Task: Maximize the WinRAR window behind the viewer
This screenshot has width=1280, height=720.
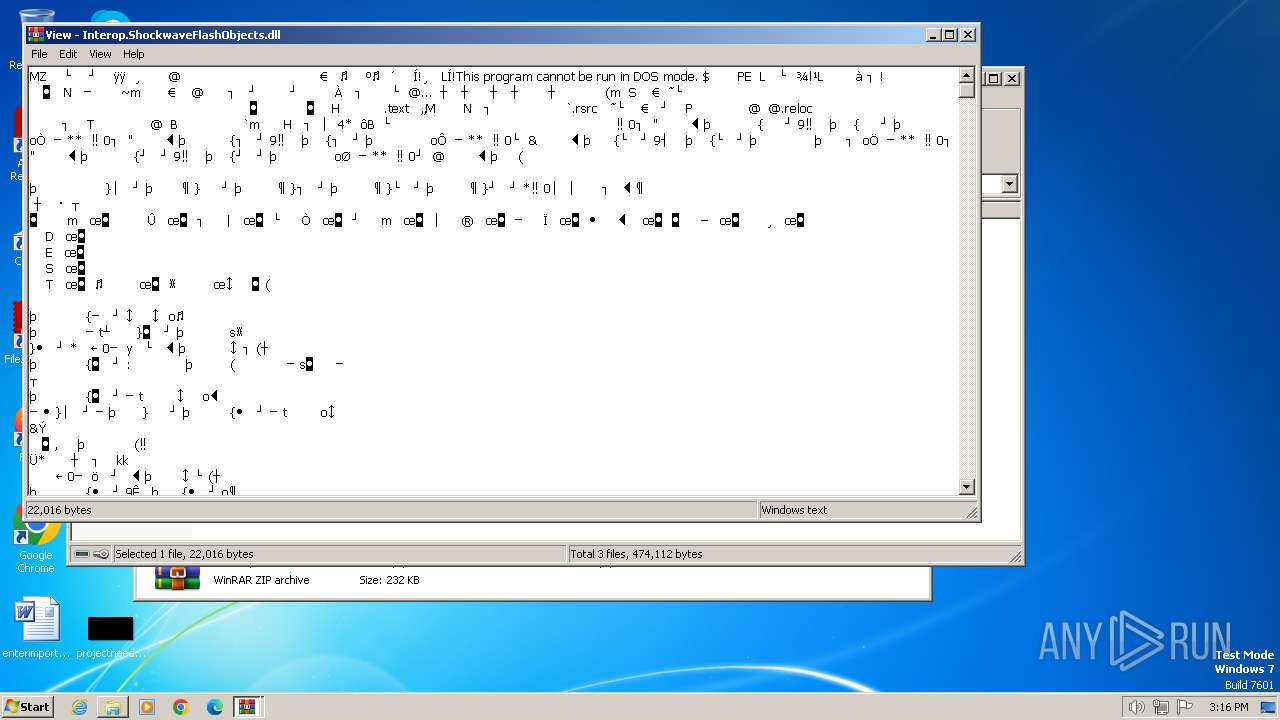Action: coord(994,78)
